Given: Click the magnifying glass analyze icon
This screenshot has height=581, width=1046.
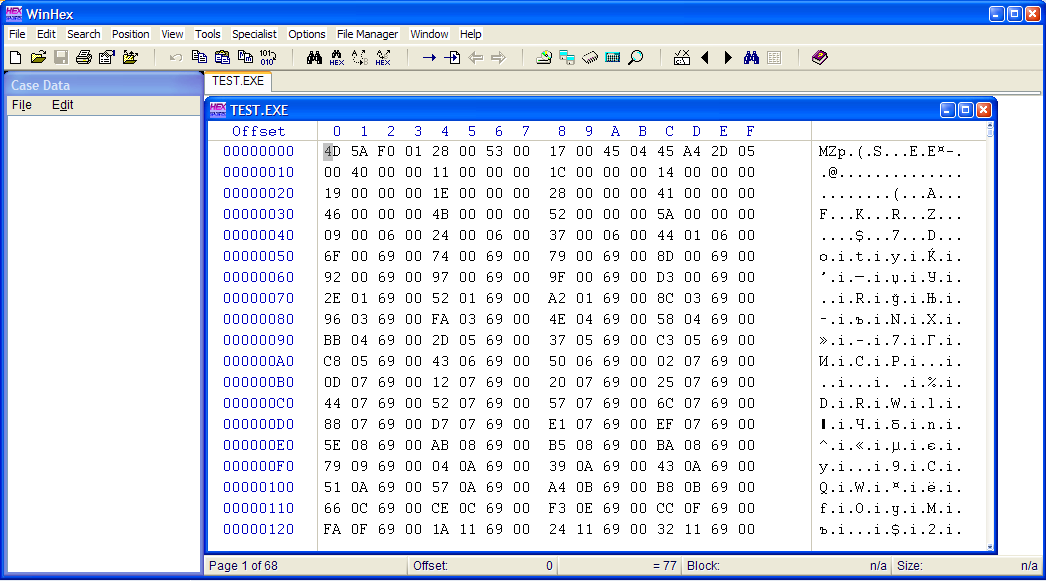Looking at the screenshot, I should 635,57.
